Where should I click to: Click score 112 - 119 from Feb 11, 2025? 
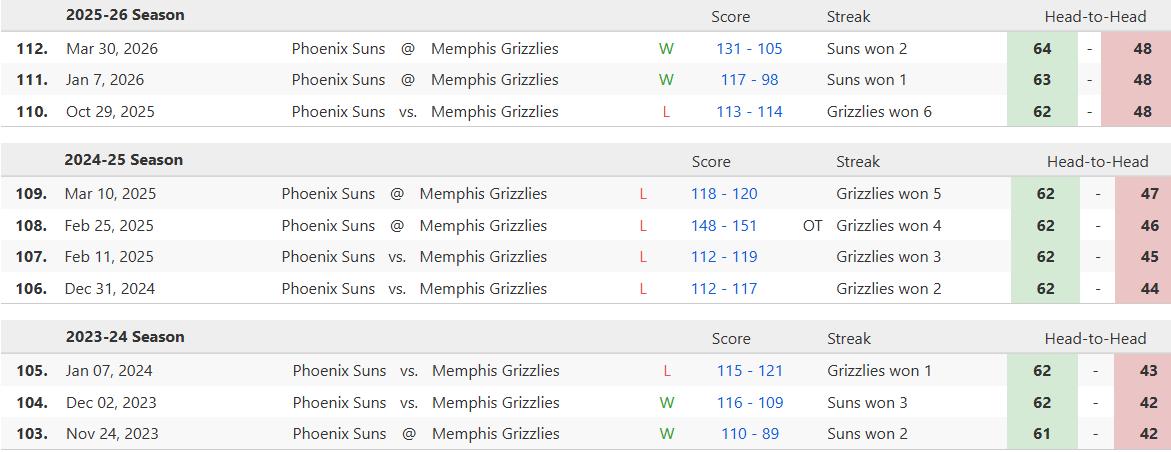click(x=724, y=257)
